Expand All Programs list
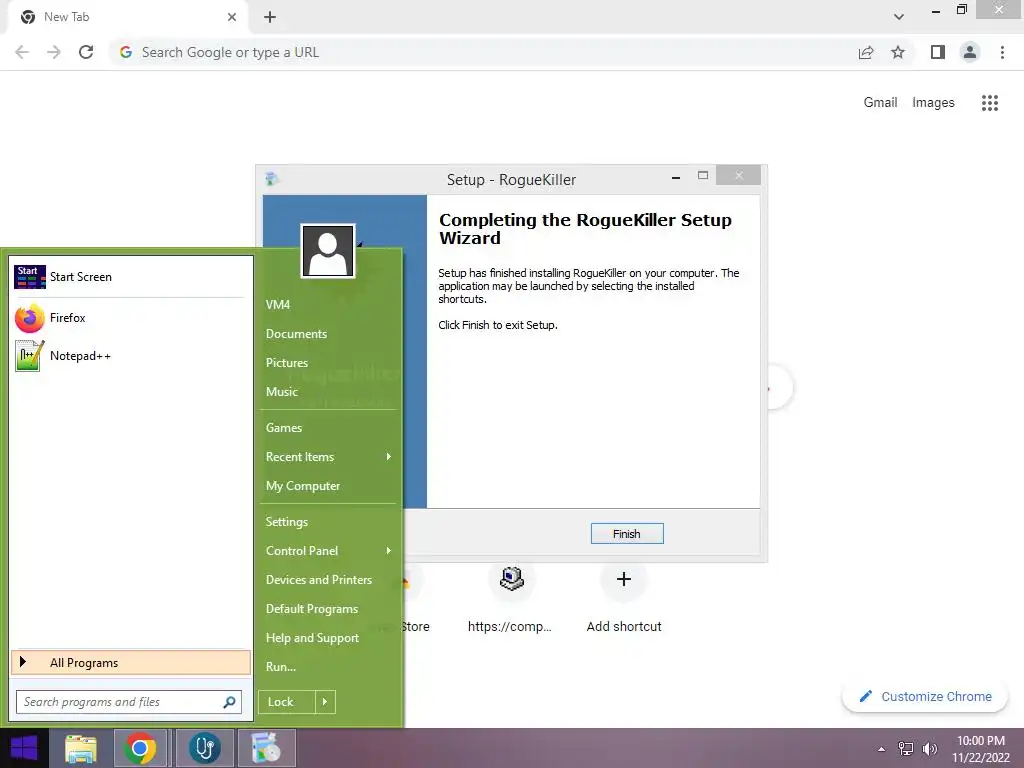The image size is (1024, 768). [x=131, y=663]
